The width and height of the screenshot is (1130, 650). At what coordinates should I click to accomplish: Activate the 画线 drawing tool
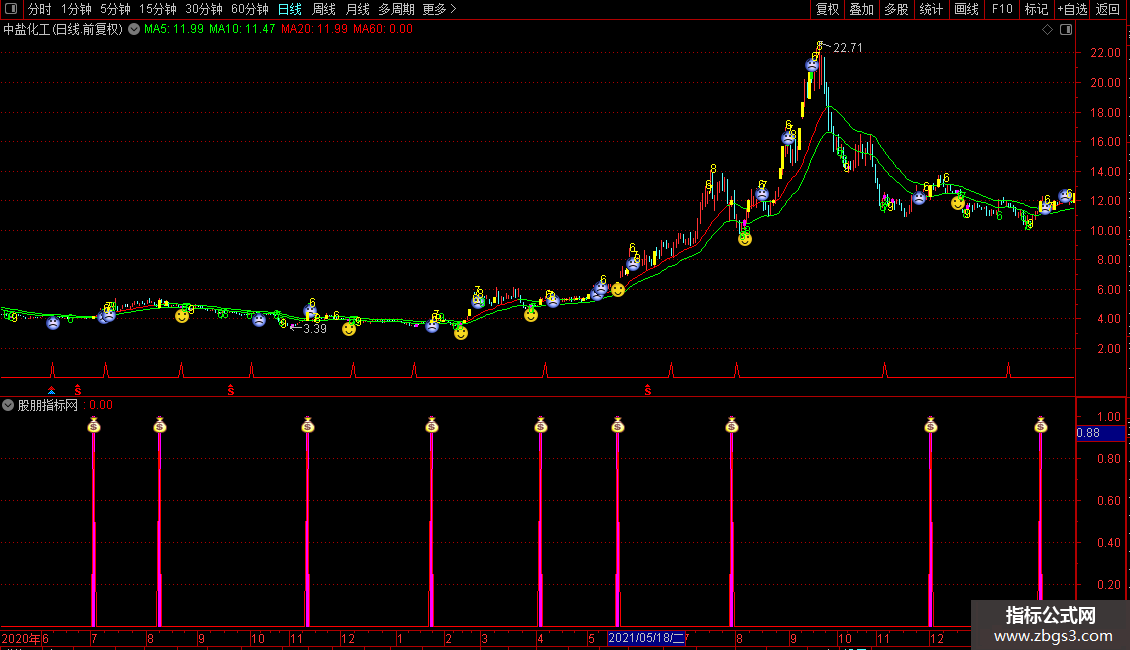[966, 9]
